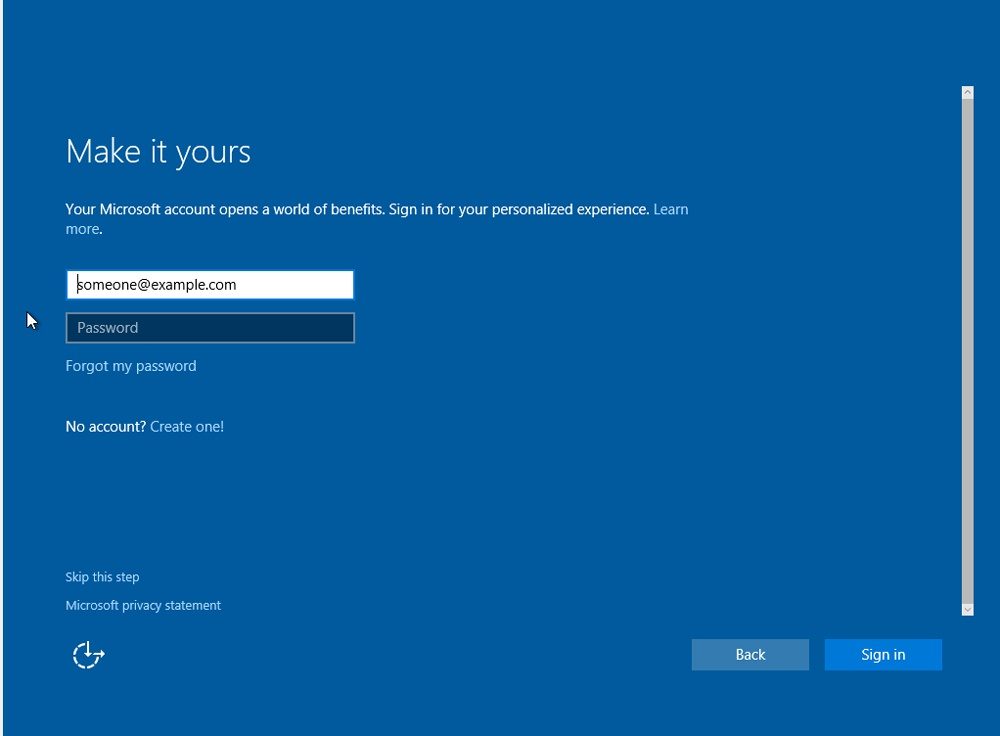The height and width of the screenshot is (736, 1000).
Task: Click the scrollbar down arrow
Action: (x=967, y=610)
